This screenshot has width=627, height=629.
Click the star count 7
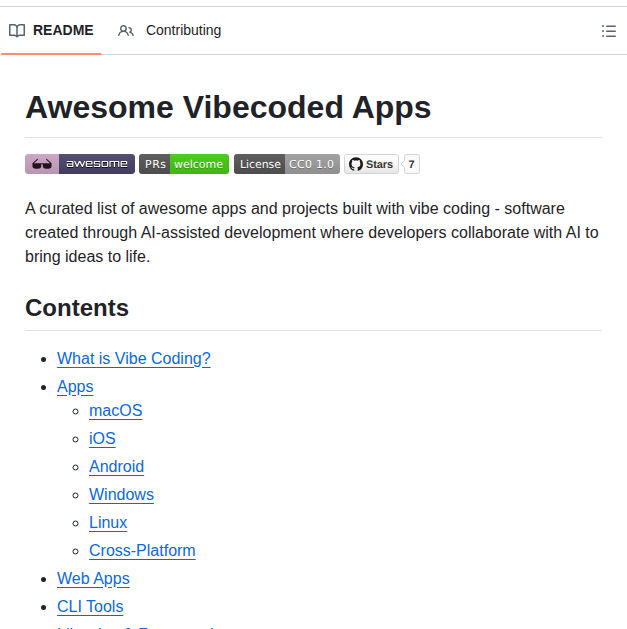(411, 164)
